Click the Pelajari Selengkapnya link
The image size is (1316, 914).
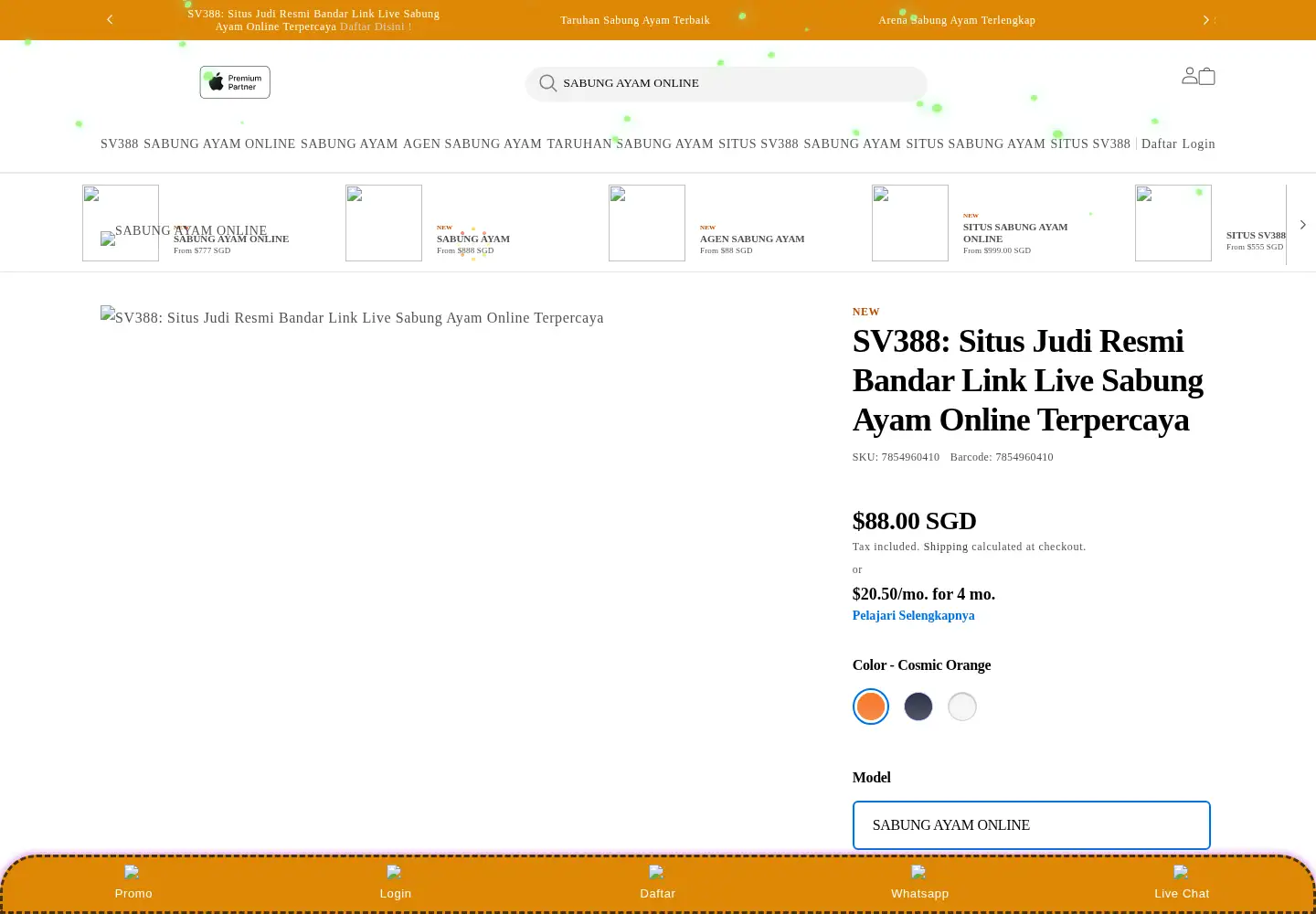coord(914,615)
